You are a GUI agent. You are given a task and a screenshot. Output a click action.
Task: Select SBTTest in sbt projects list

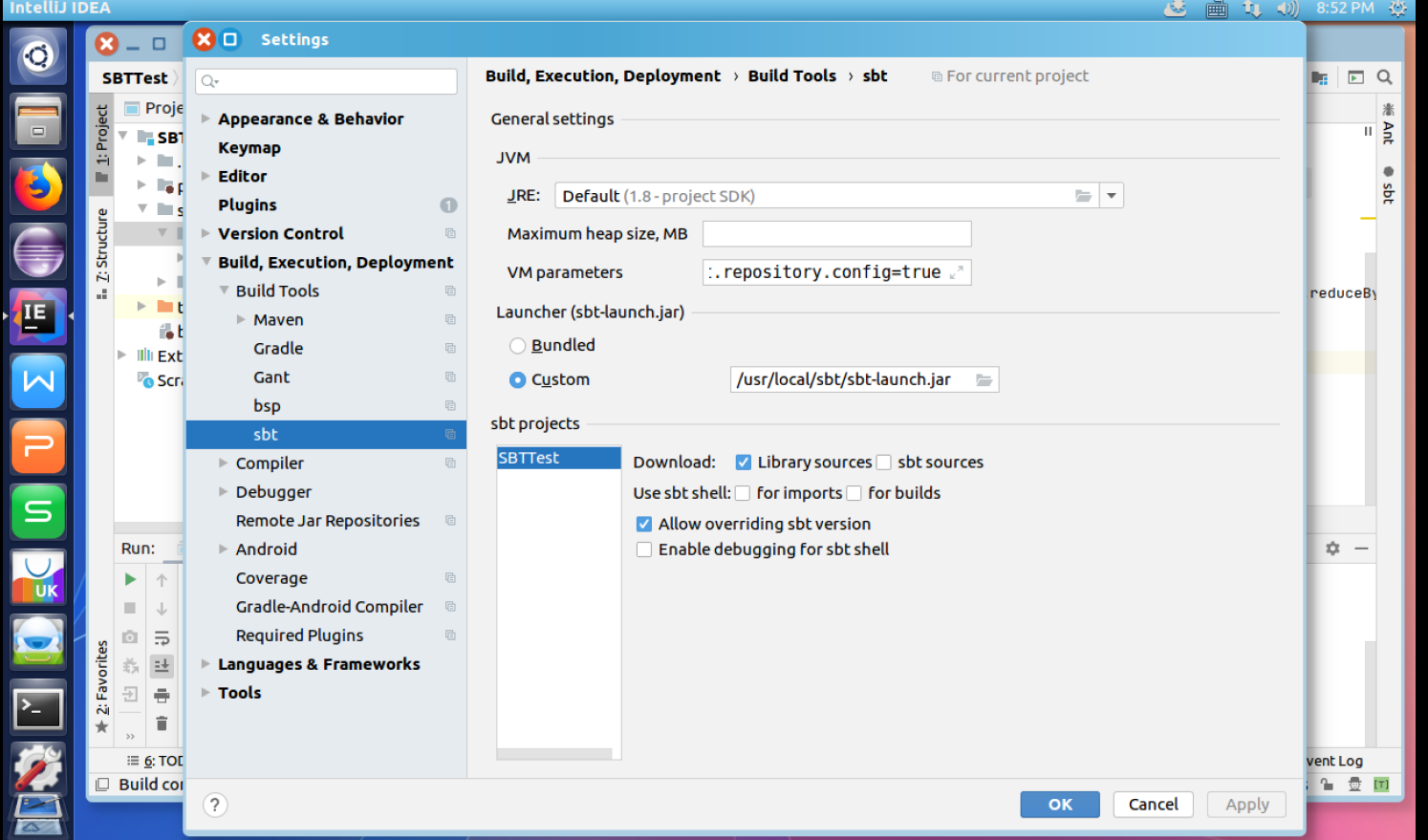pos(558,458)
